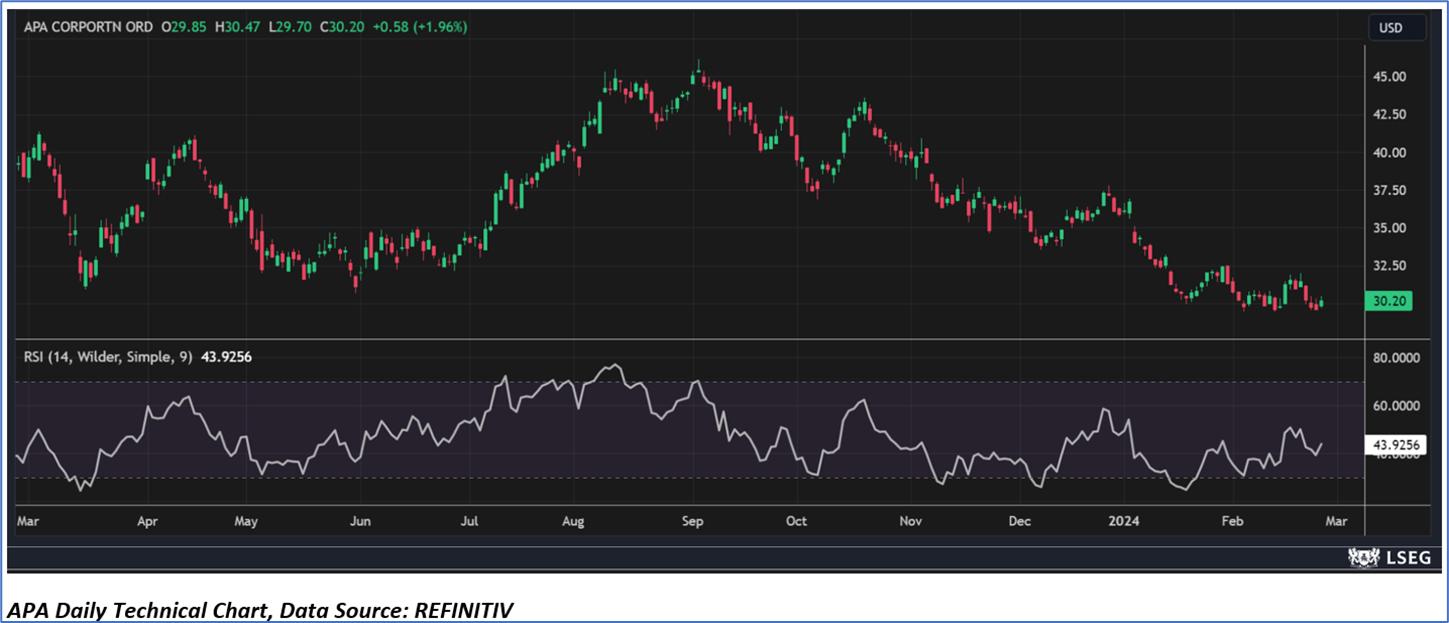Select the Jul label on the time axis

(x=471, y=521)
